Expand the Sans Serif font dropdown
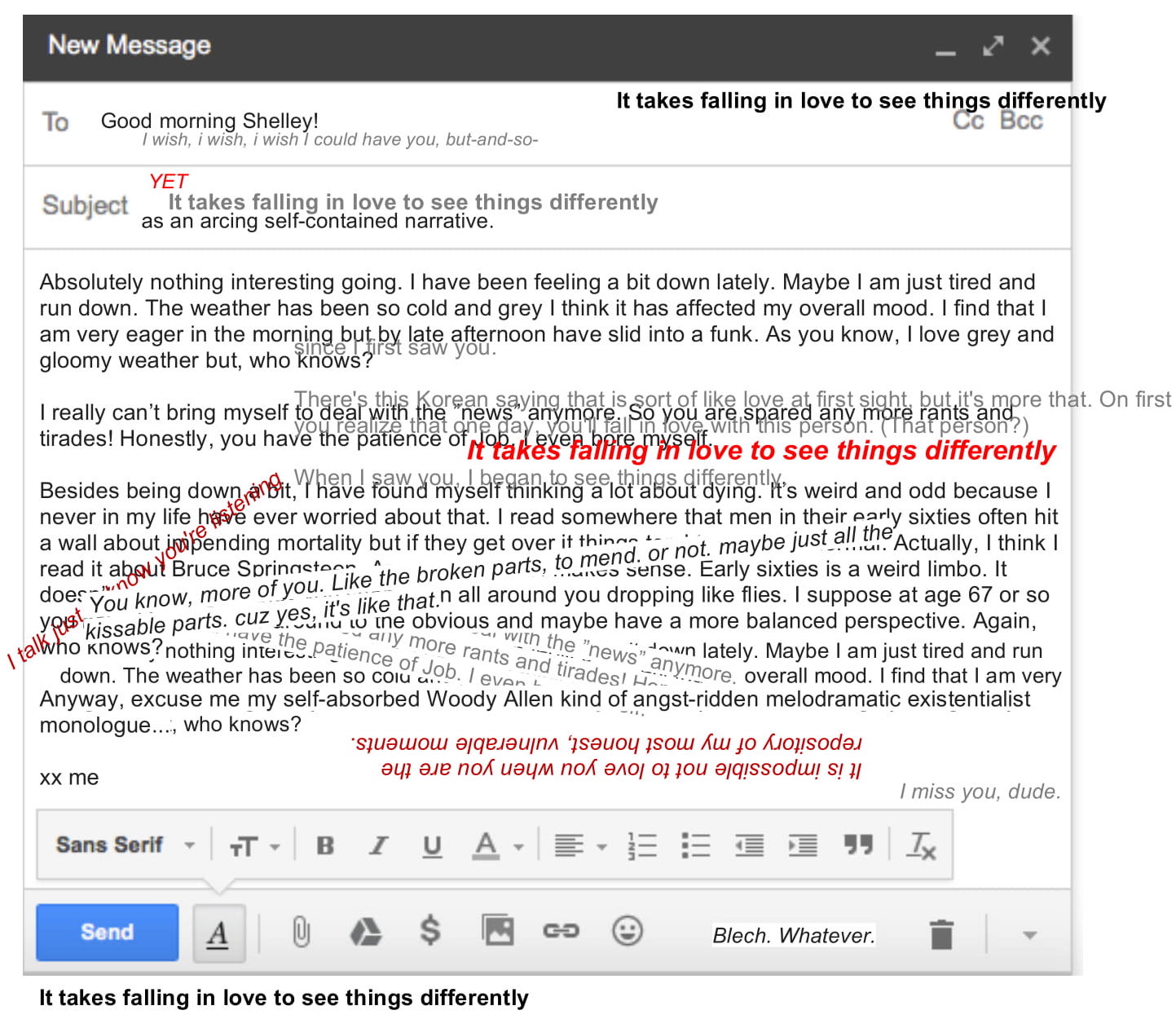 [125, 845]
